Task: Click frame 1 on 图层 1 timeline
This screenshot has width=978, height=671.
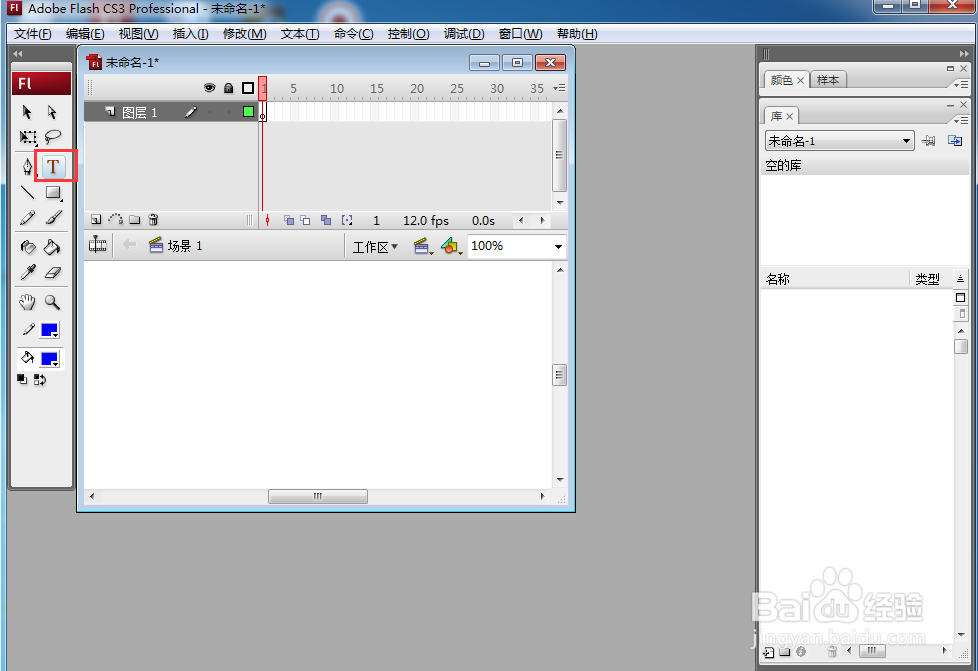Action: [x=263, y=112]
